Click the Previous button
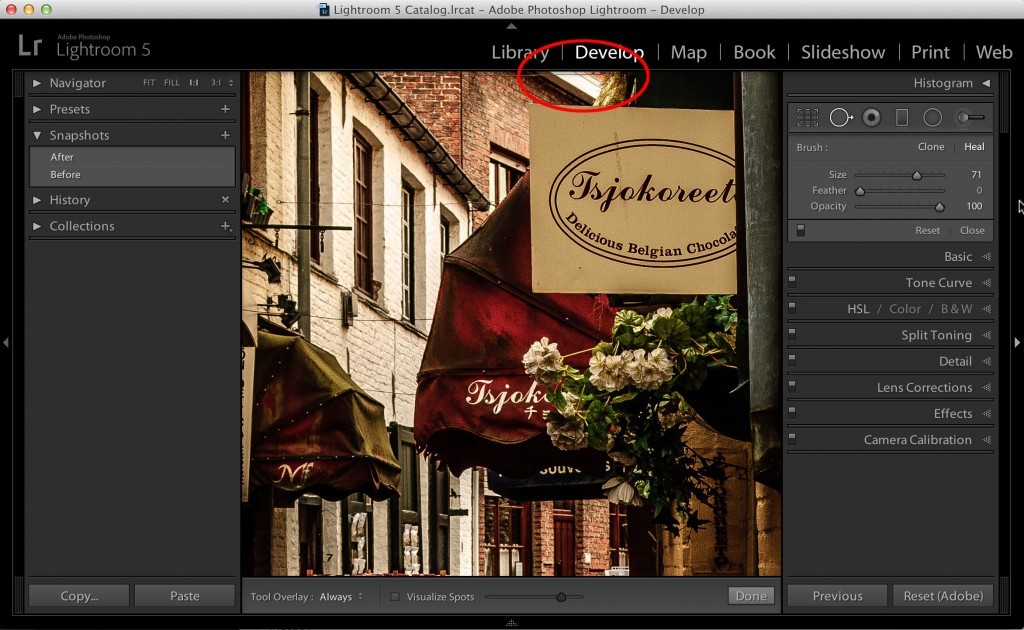The width and height of the screenshot is (1024, 630). click(x=837, y=596)
